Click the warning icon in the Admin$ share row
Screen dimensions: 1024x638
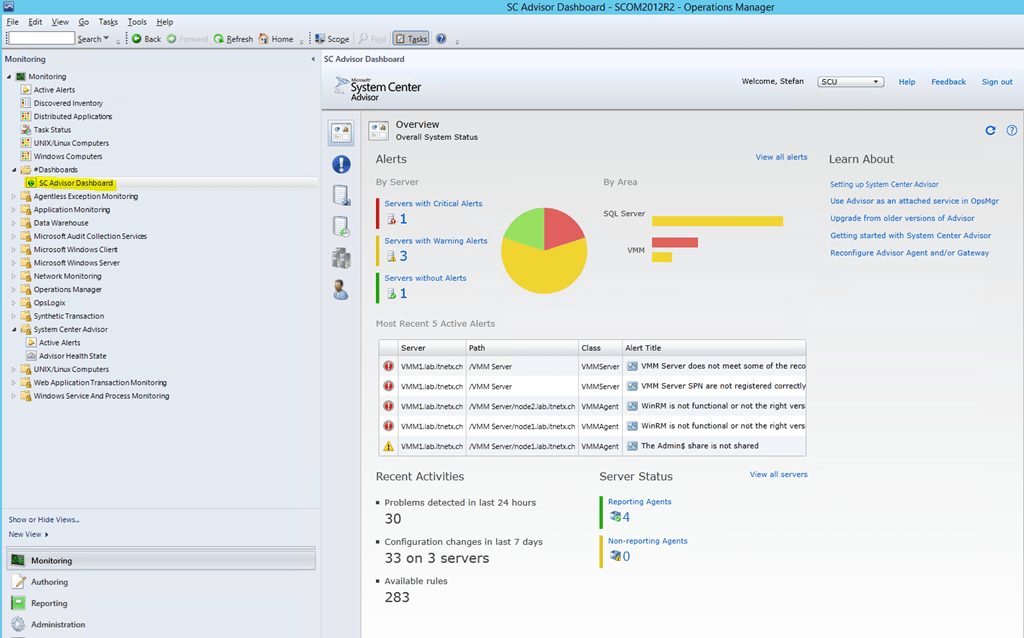(389, 446)
